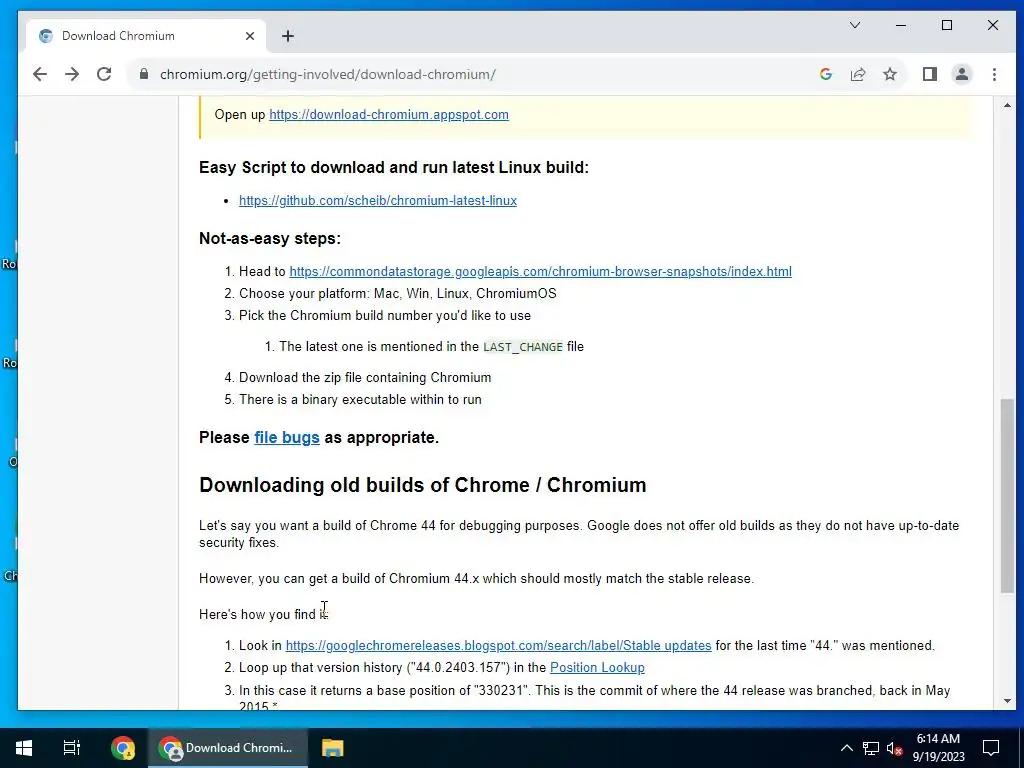Viewport: 1024px width, 768px height.
Task: Reload the current page
Action: (104, 74)
